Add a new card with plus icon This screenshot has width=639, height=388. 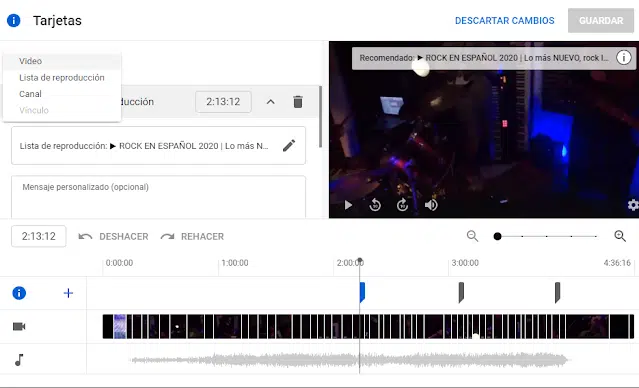68,293
